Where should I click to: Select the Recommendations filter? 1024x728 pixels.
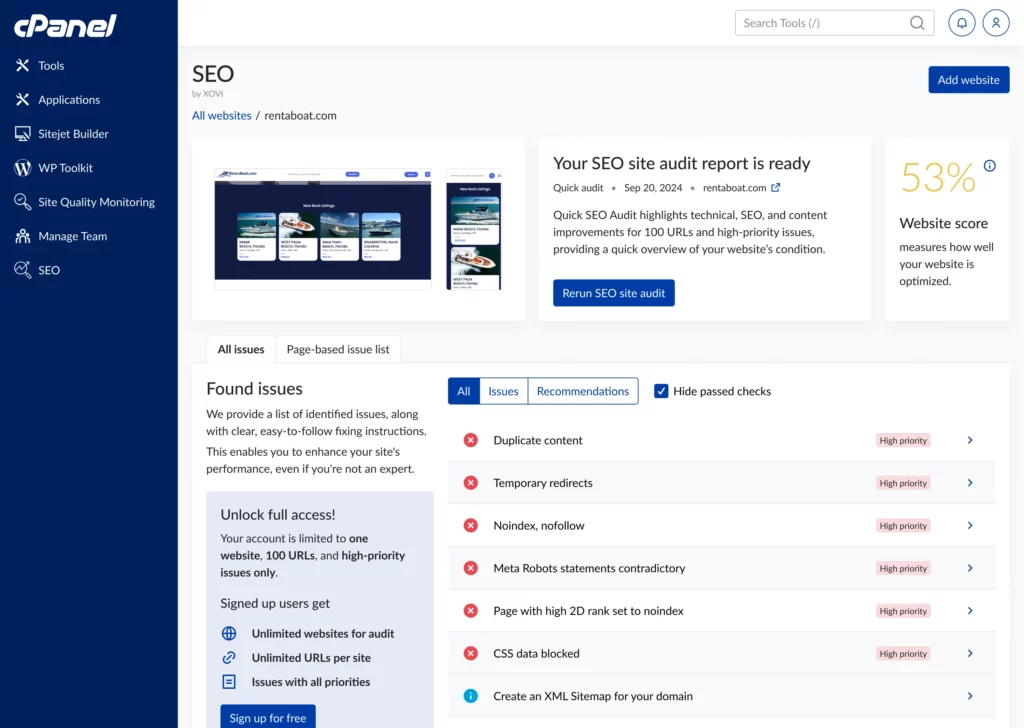(583, 391)
